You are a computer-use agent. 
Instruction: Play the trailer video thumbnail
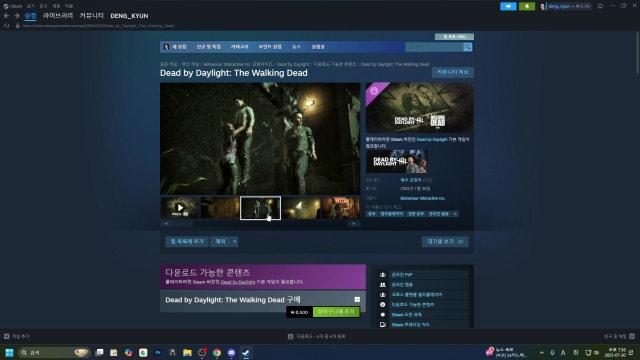[x=180, y=208]
